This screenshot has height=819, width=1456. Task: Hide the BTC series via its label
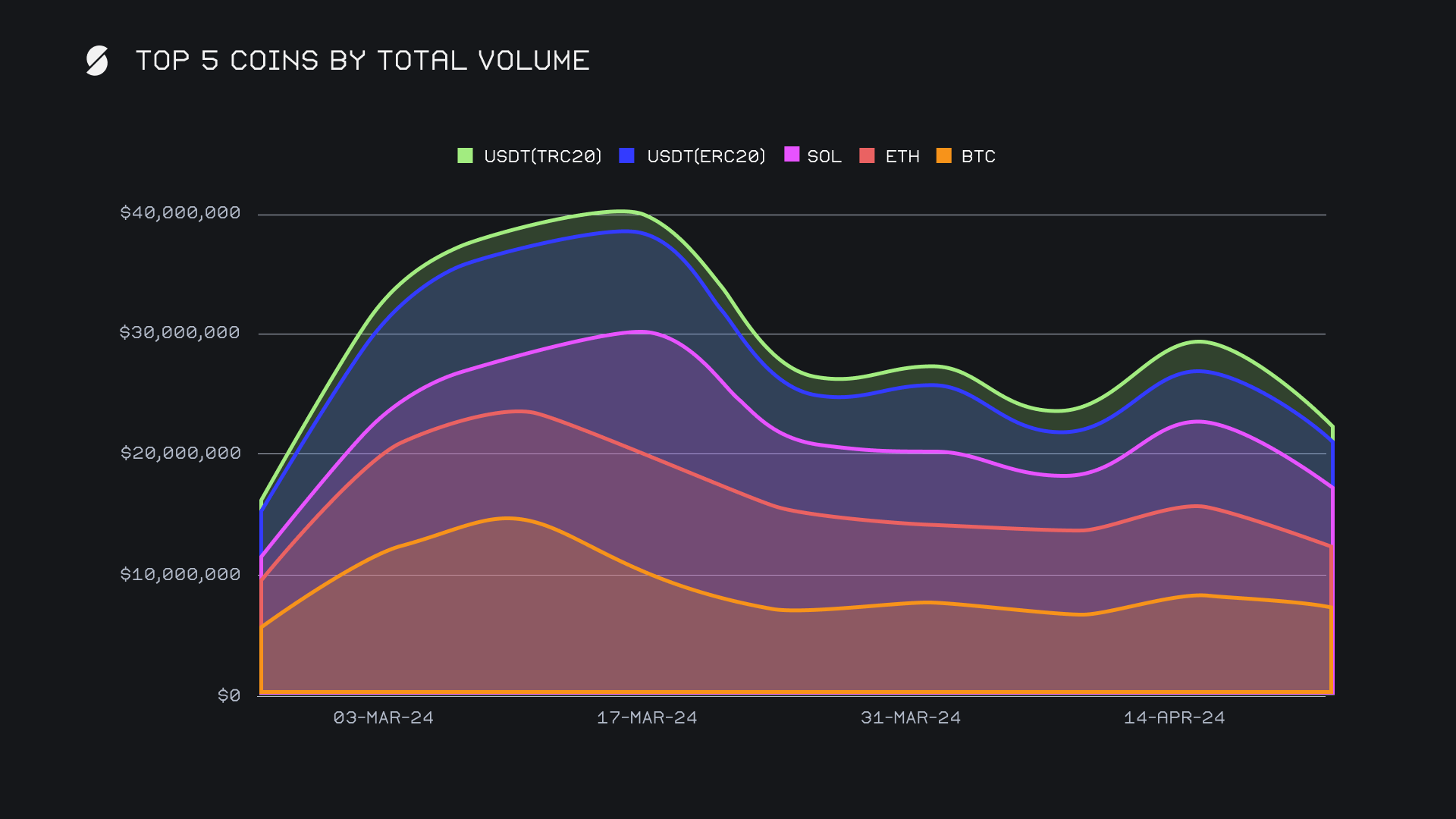978,156
